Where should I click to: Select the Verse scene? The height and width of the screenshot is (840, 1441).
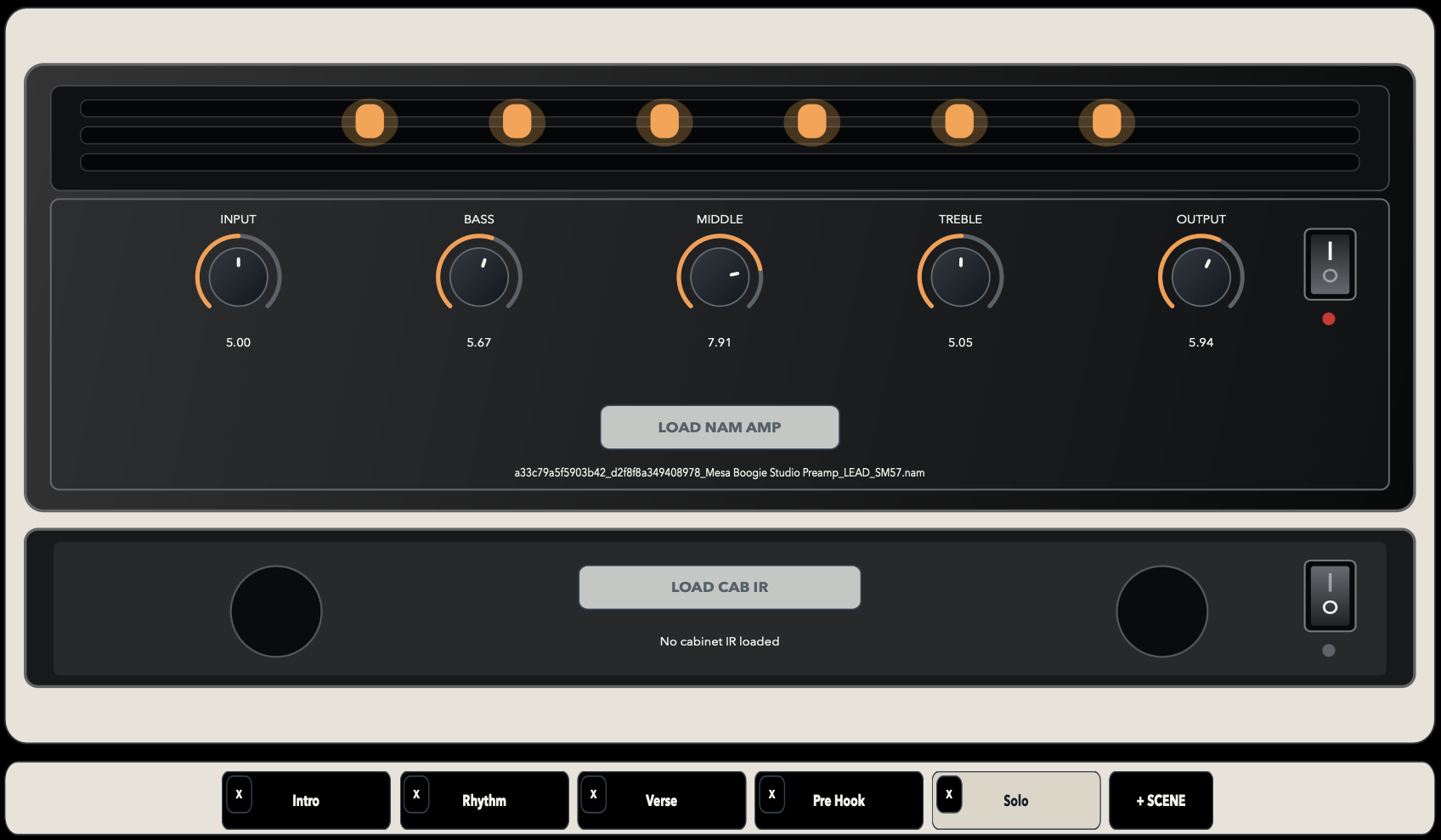point(661,800)
